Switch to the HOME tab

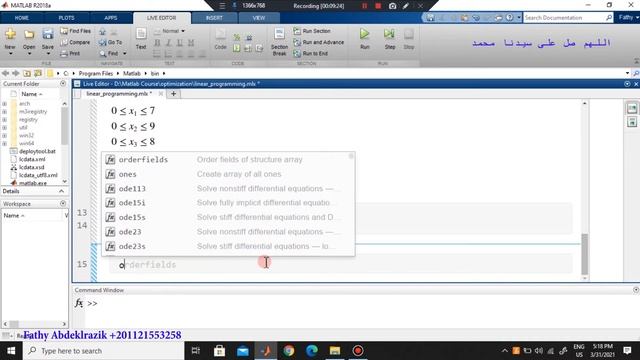(x=22, y=18)
